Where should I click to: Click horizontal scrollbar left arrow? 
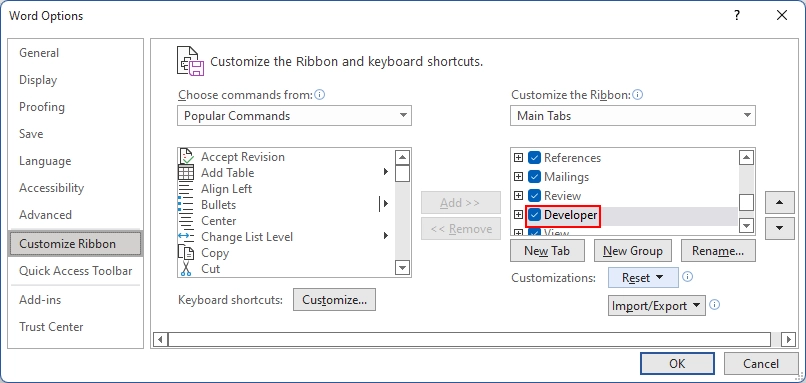point(160,339)
